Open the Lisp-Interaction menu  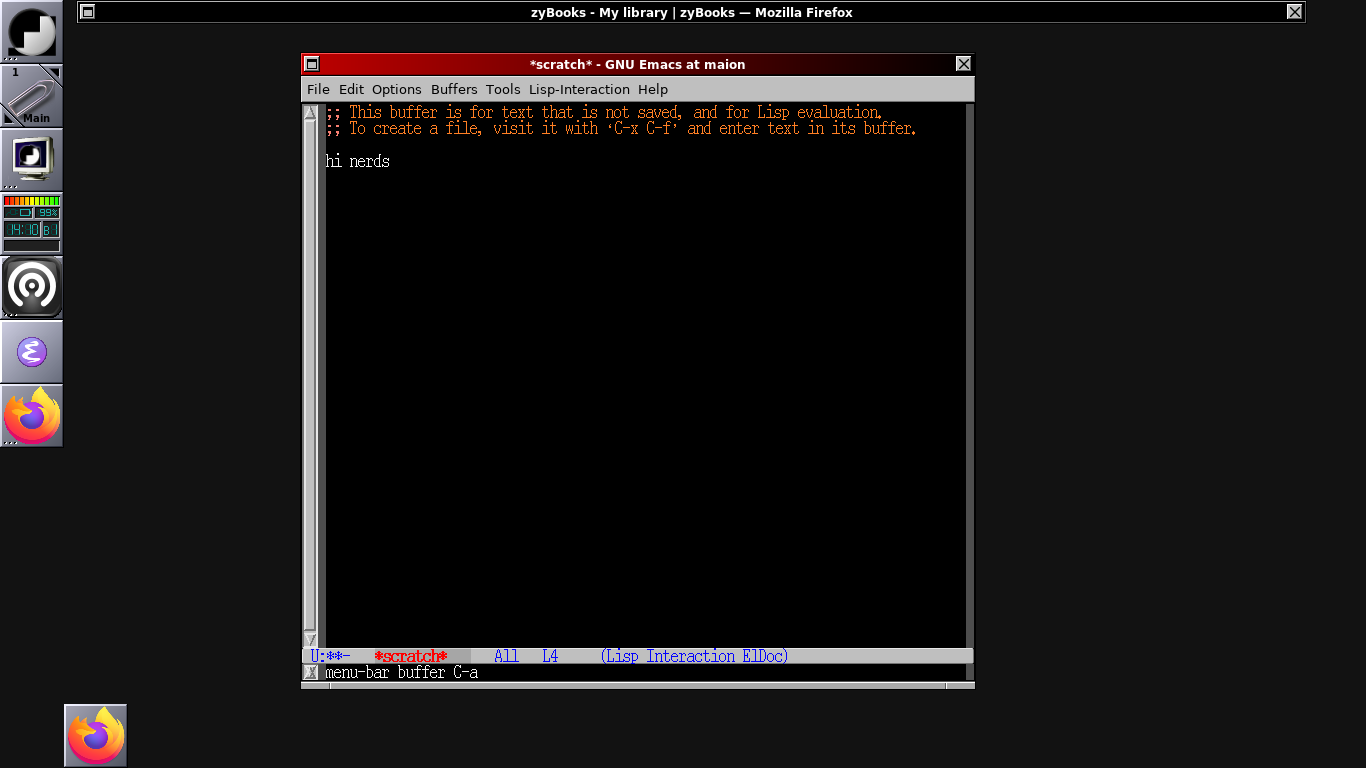point(579,89)
